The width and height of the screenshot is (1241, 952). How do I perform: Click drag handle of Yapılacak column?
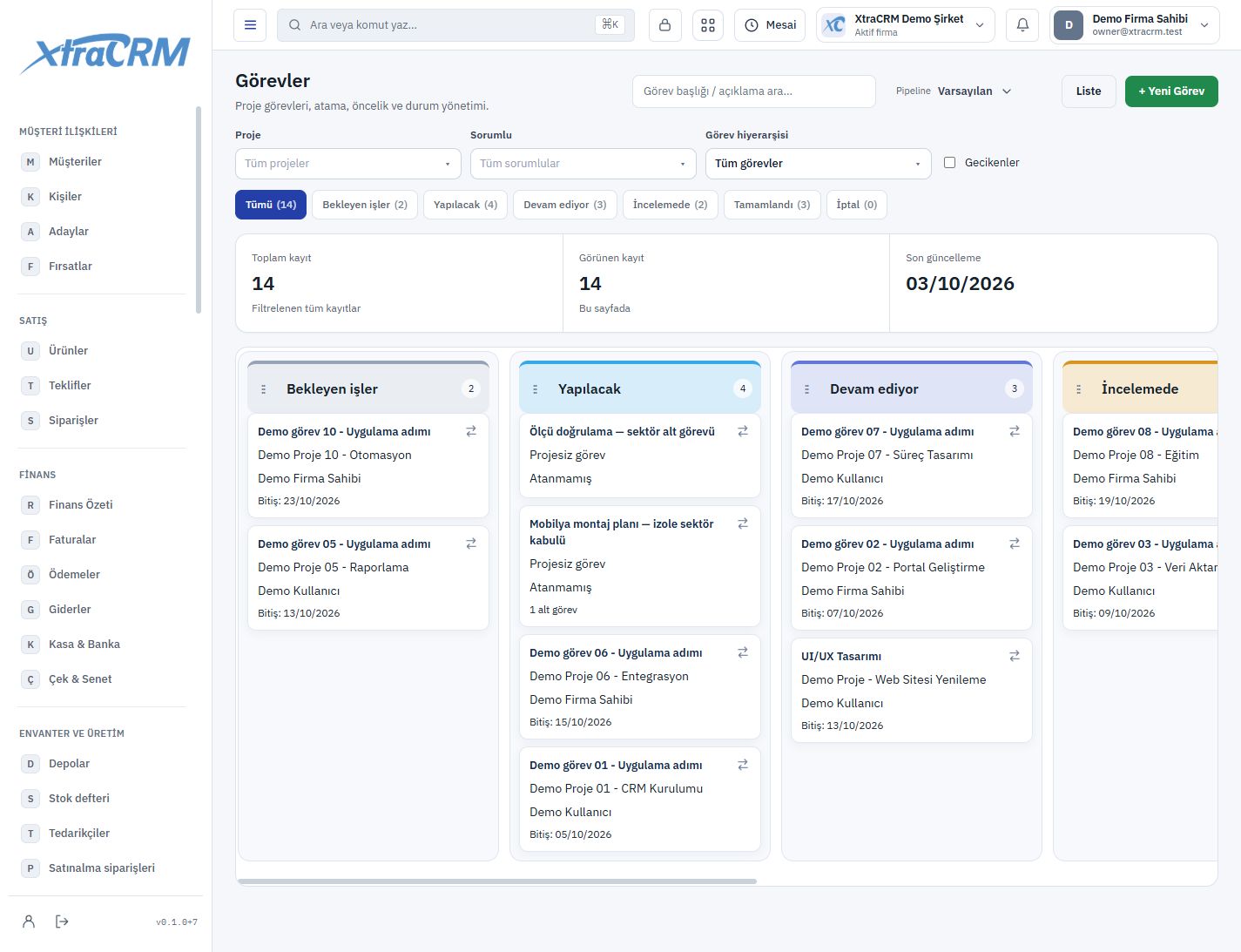click(x=536, y=389)
